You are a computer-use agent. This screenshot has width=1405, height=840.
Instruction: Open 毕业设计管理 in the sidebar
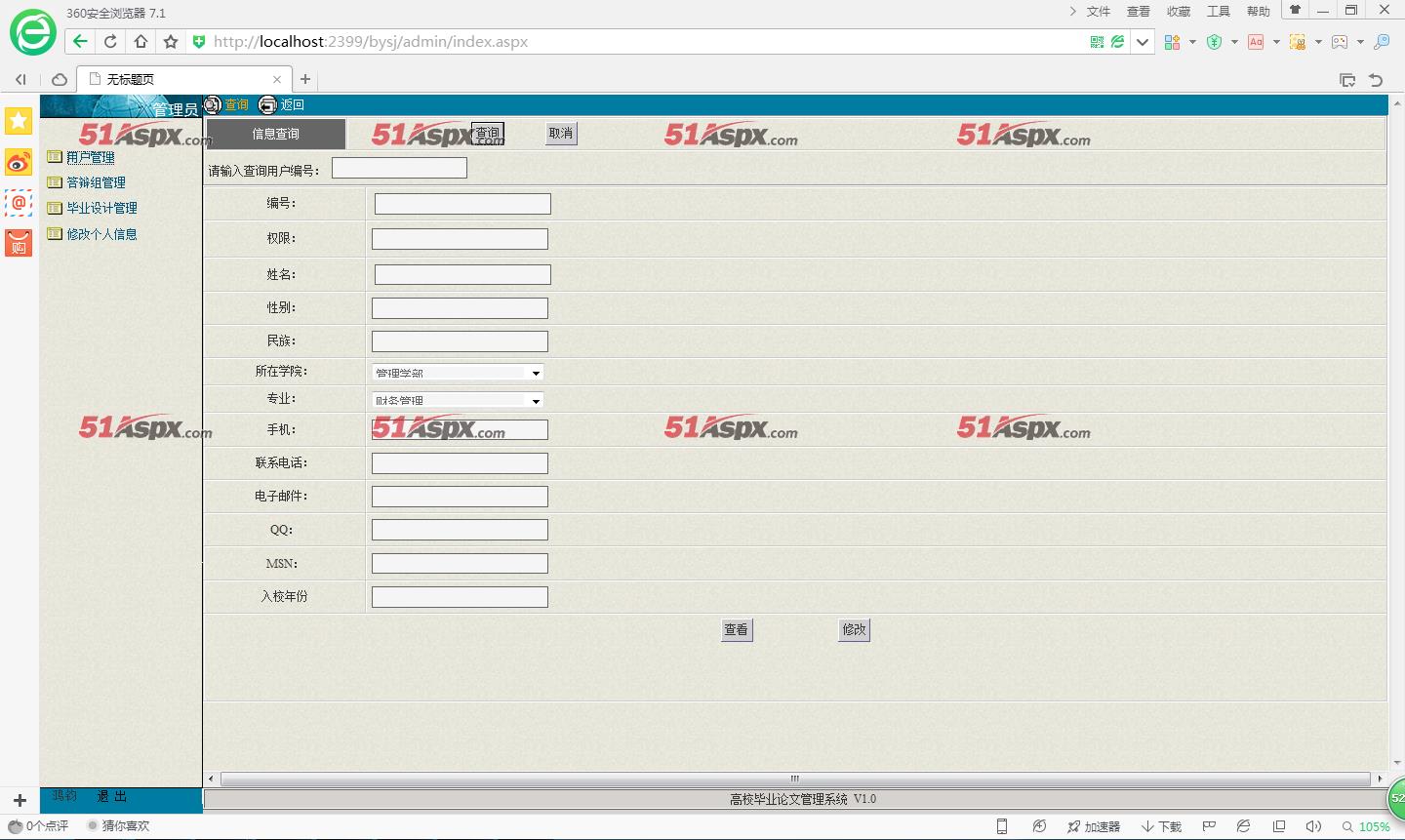tap(101, 208)
